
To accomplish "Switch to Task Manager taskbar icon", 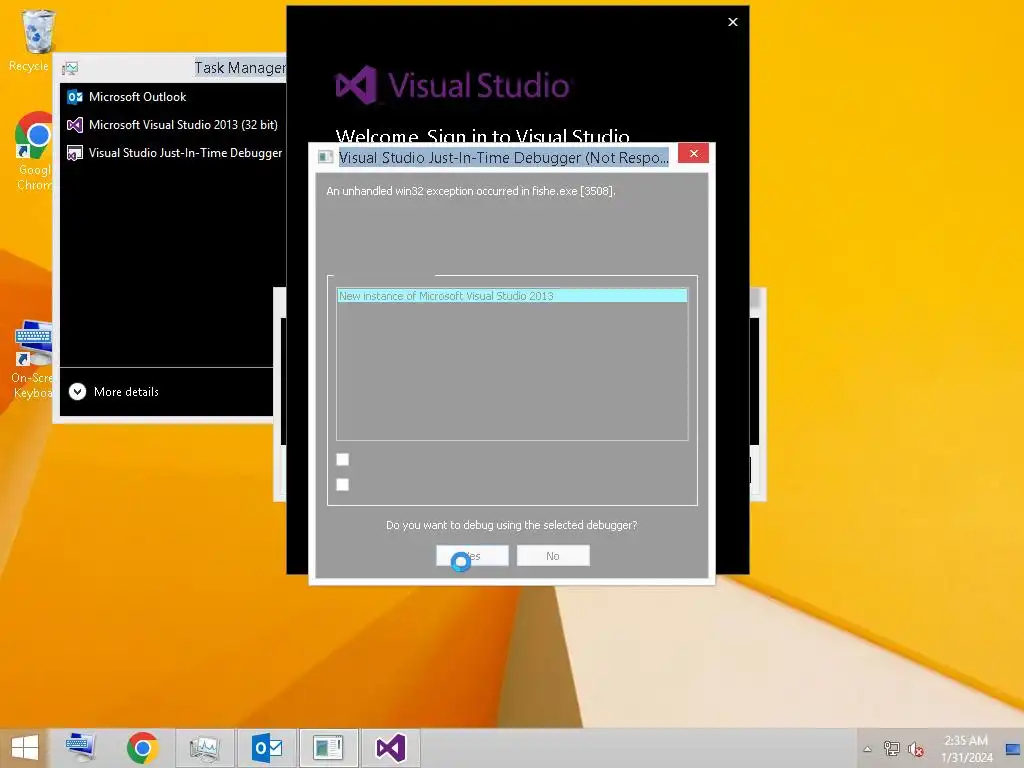I will click(204, 748).
